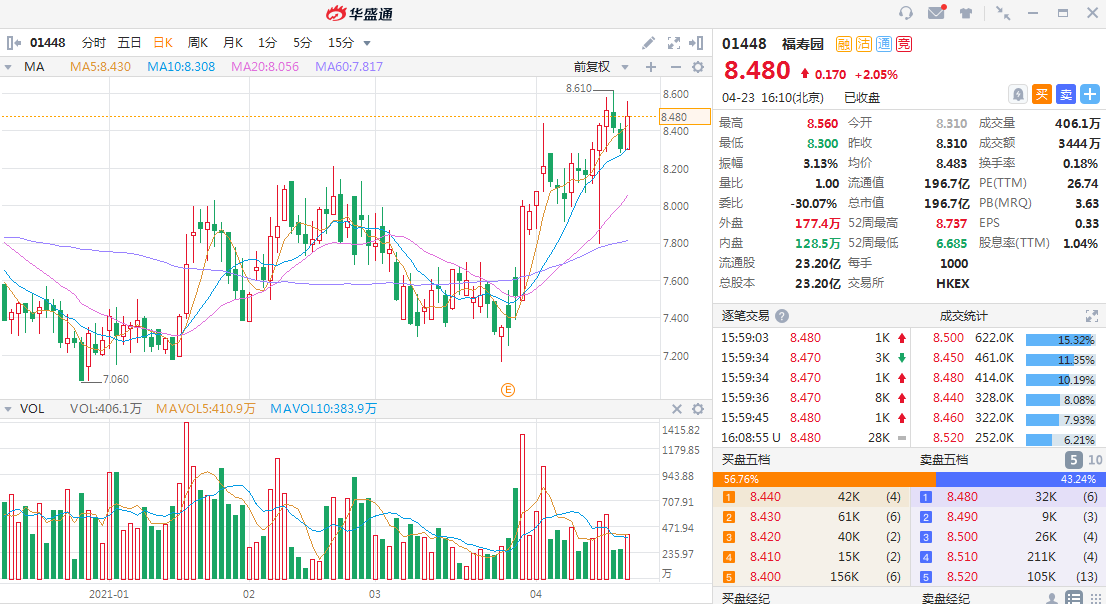
Task: Click the 沽 short-sell tag
Action: click(x=863, y=44)
